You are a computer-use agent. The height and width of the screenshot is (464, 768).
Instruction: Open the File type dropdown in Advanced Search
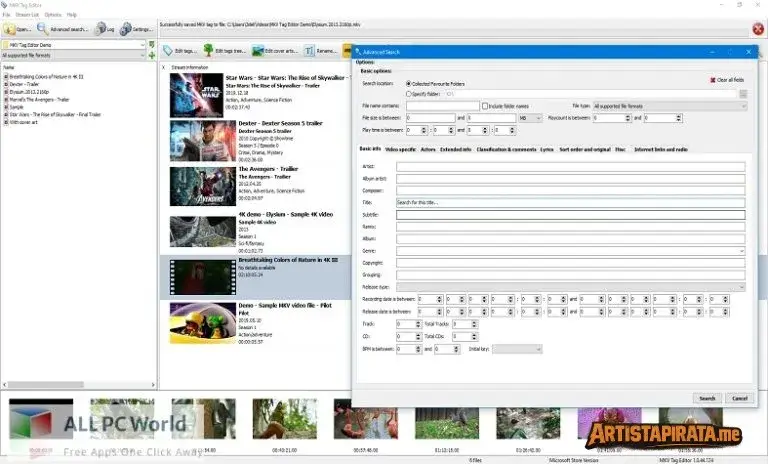670,106
